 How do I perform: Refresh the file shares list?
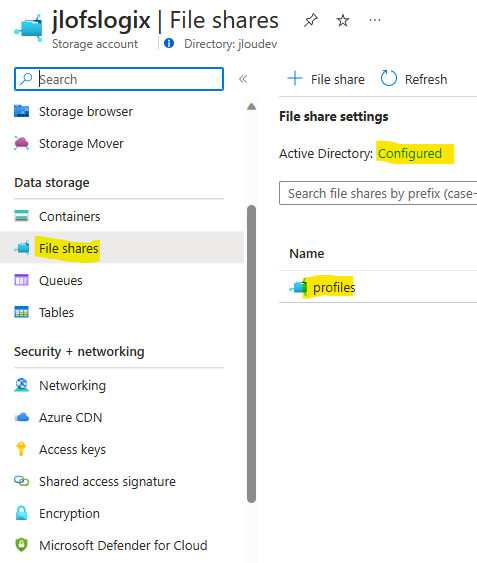click(414, 79)
